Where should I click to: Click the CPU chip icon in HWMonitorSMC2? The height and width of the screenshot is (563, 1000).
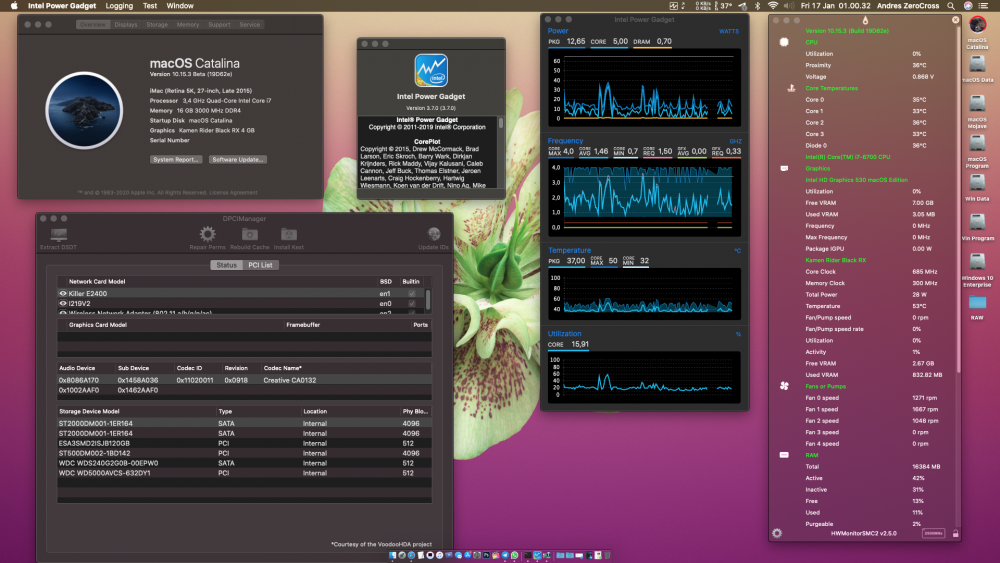784,42
